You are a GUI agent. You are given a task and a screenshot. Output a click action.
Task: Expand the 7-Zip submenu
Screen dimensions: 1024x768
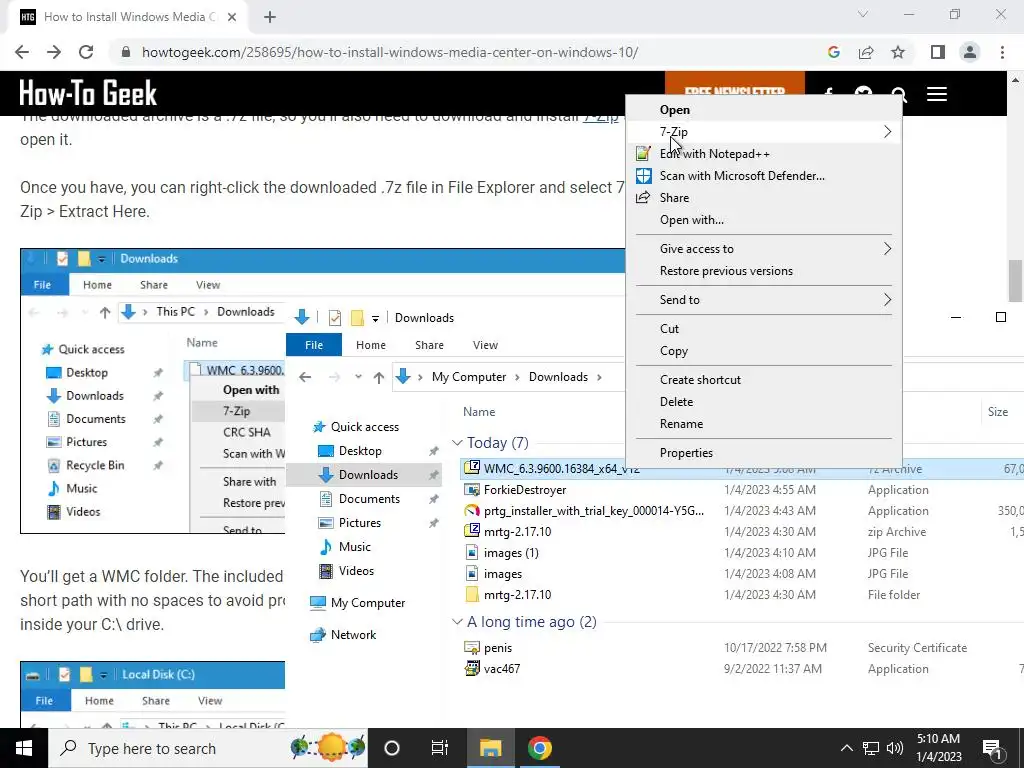[765, 132]
